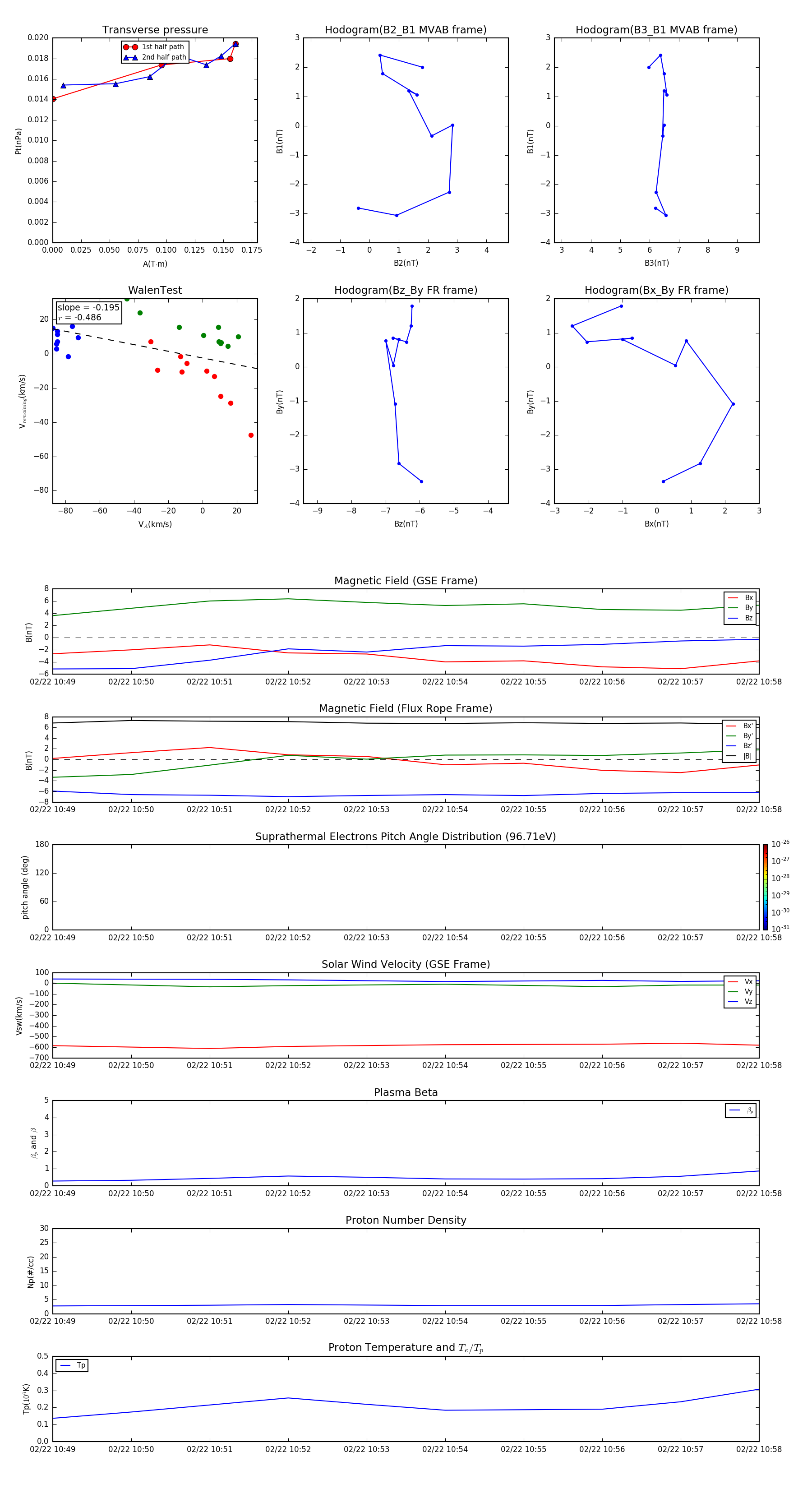Click the "r = -0.486" annotation
This screenshot has width=812, height=1489.
pos(80,317)
